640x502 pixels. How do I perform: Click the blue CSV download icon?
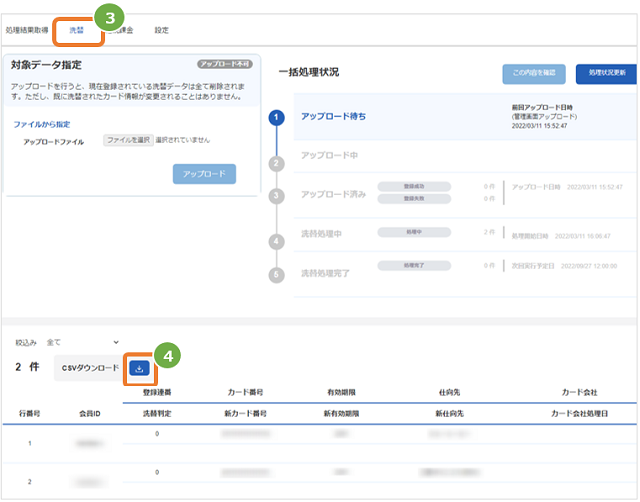(139, 369)
